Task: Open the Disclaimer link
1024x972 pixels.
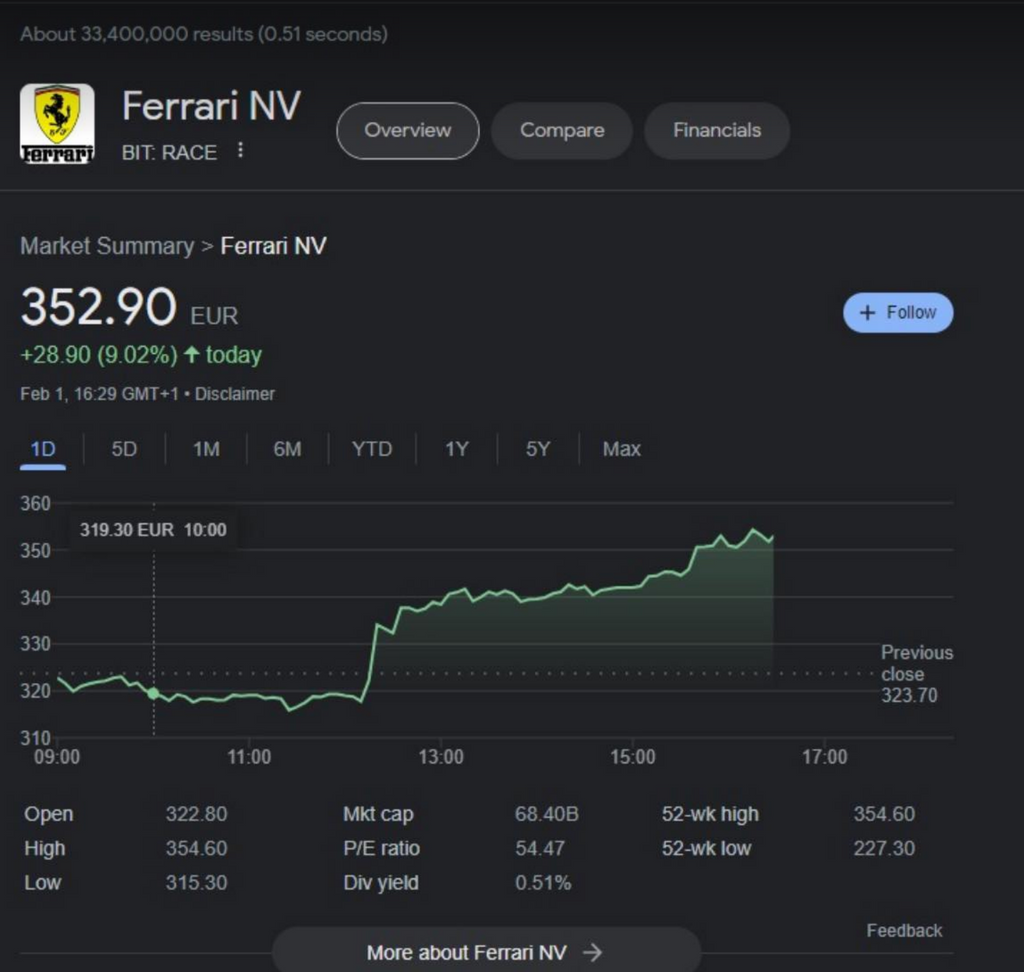Action: pos(235,394)
